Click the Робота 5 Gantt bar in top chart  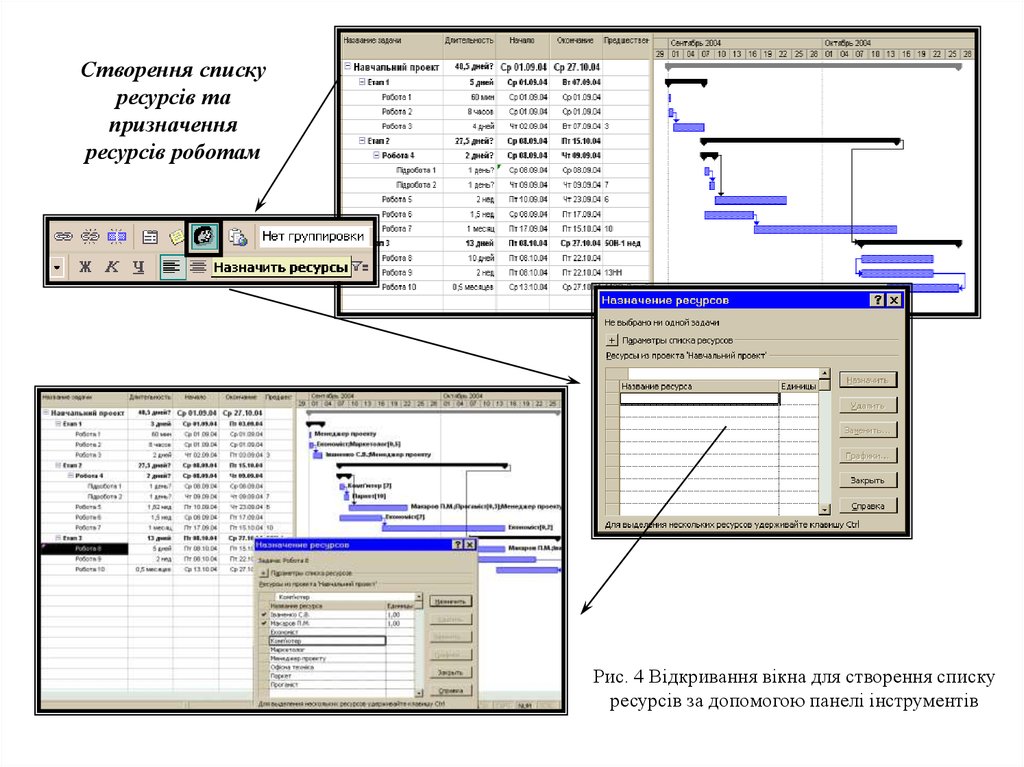750,200
